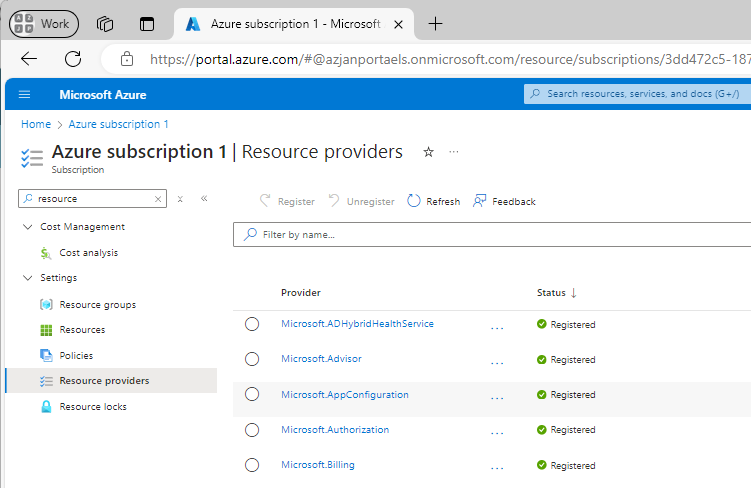
Task: Open the Microsoft.Billing provider link
Action: click(318, 465)
